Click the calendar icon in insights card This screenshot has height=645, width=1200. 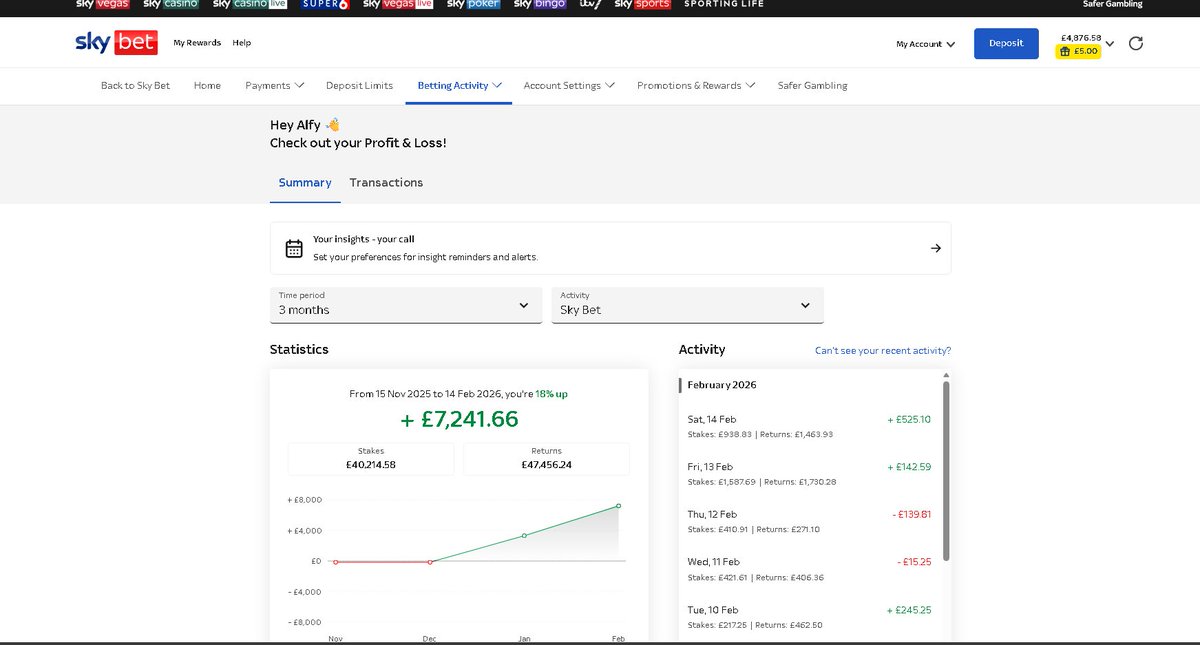(x=294, y=248)
